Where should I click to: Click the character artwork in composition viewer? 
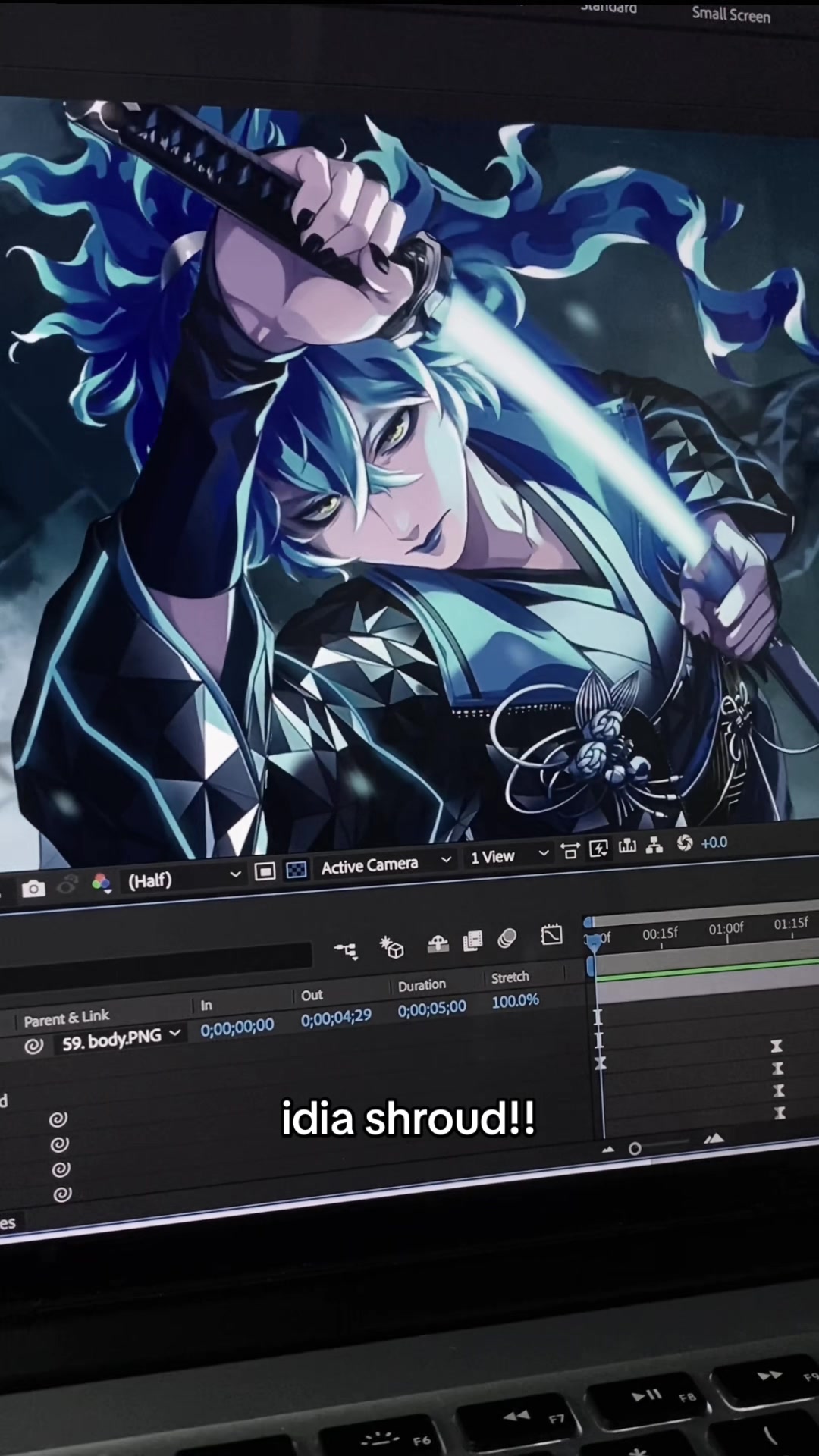pos(409,482)
